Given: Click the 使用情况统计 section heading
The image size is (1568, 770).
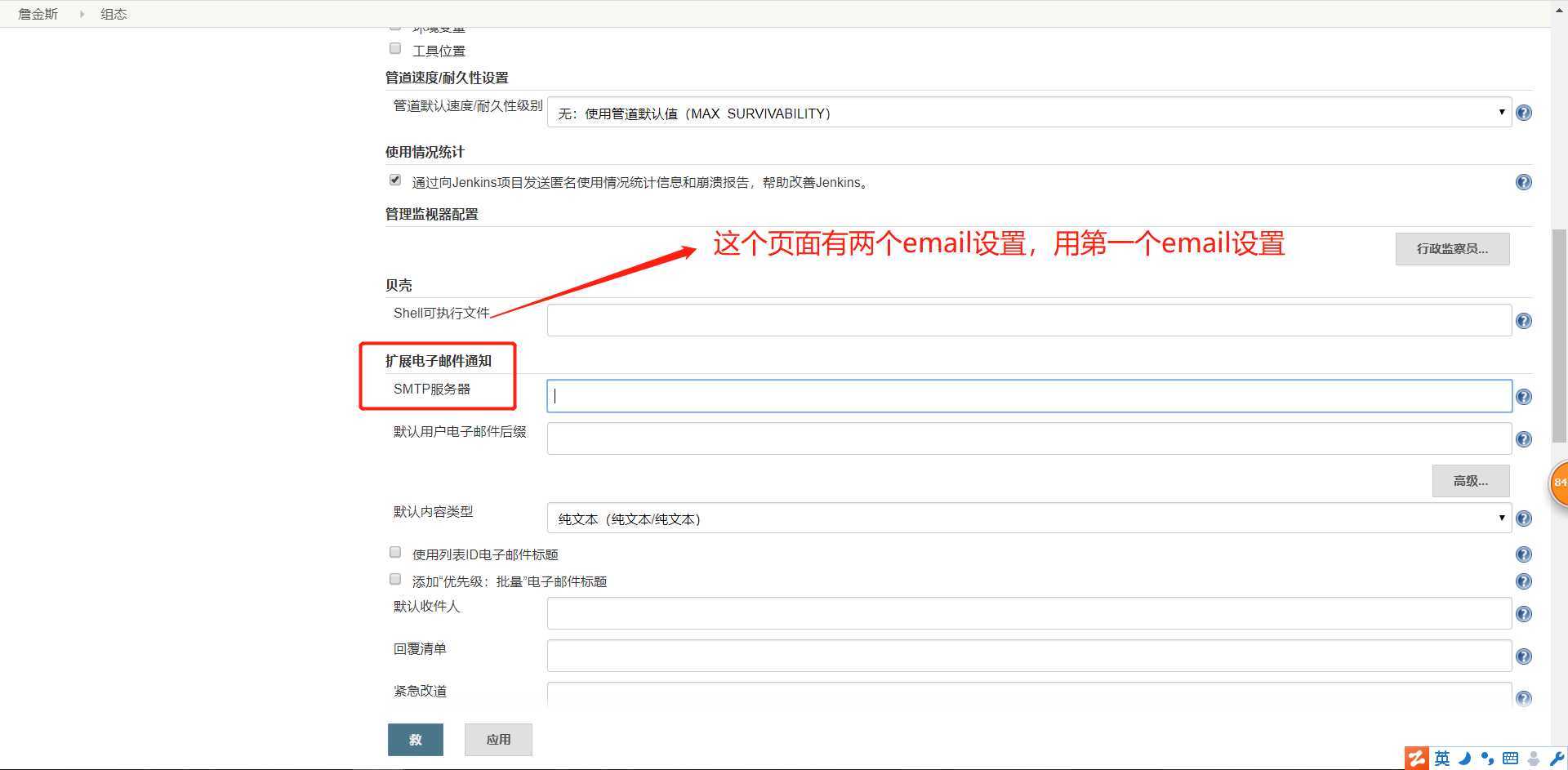Looking at the screenshot, I should 425,152.
